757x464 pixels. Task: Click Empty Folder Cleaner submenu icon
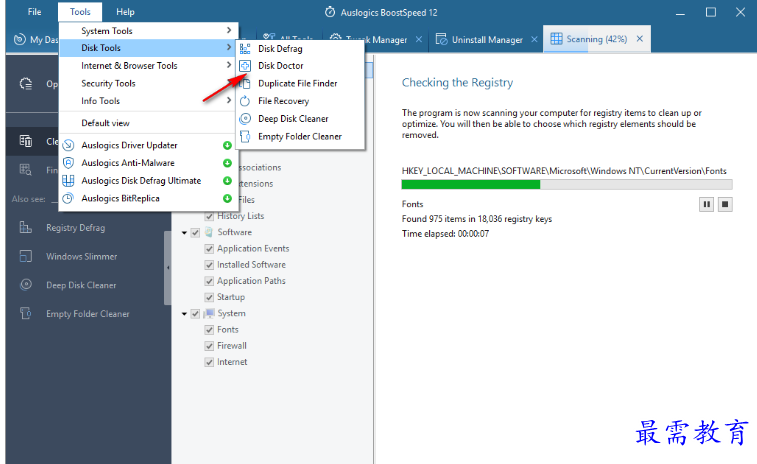[x=245, y=137]
